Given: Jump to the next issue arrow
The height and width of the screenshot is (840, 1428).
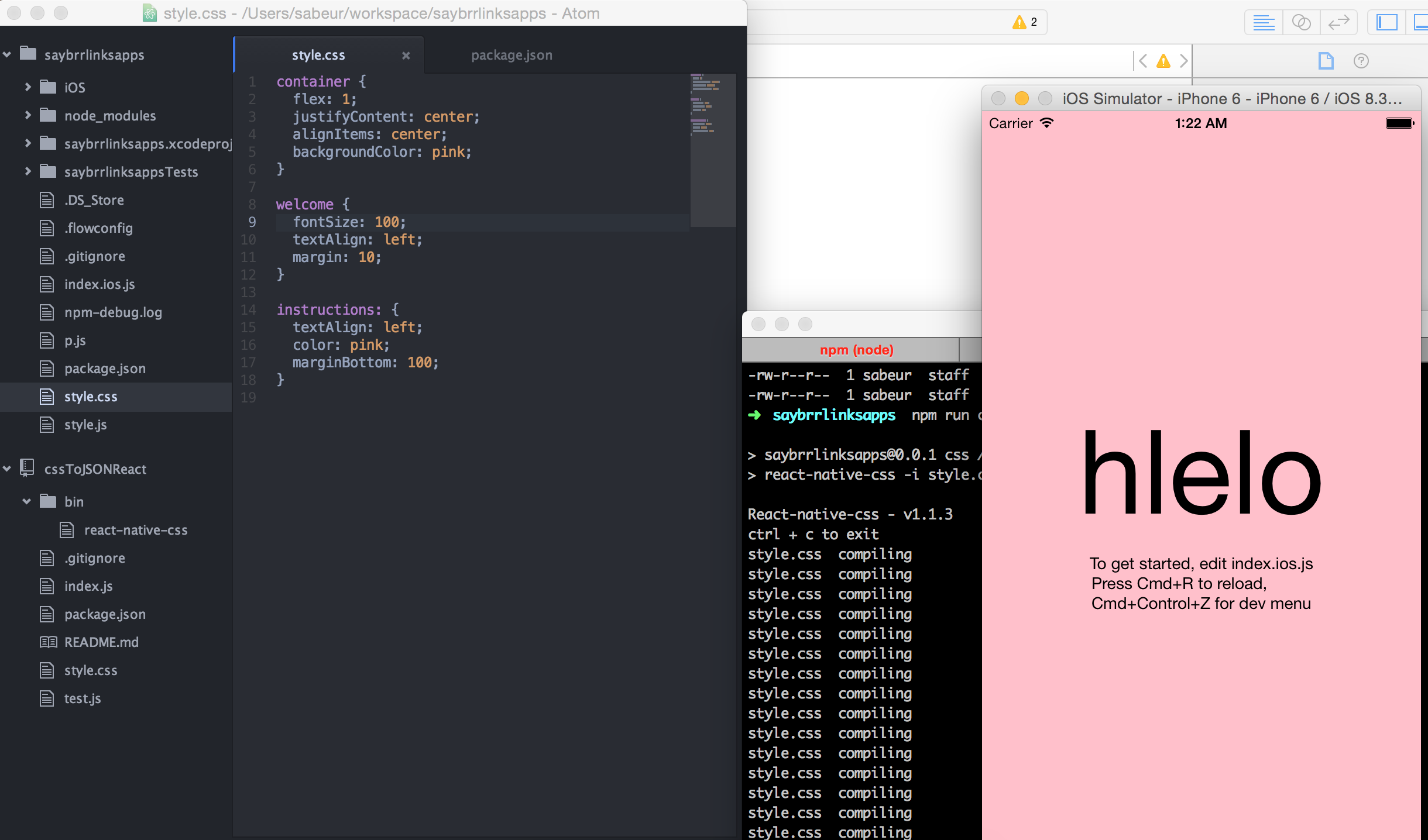Looking at the screenshot, I should tap(1184, 61).
